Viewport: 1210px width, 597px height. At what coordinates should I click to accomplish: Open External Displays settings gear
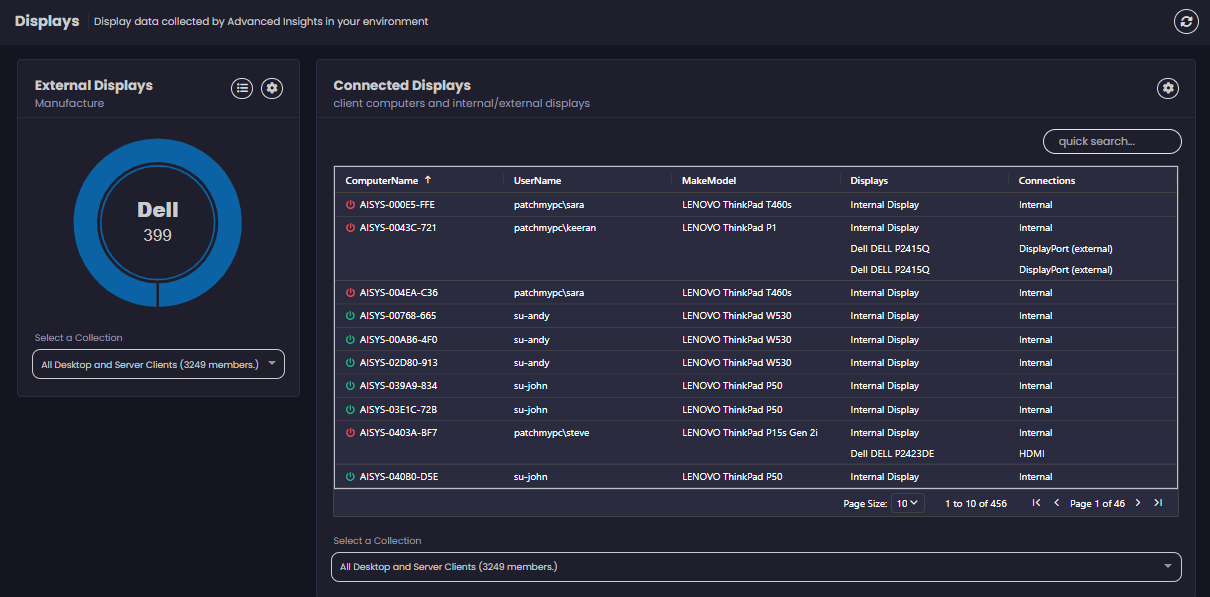[x=272, y=89]
